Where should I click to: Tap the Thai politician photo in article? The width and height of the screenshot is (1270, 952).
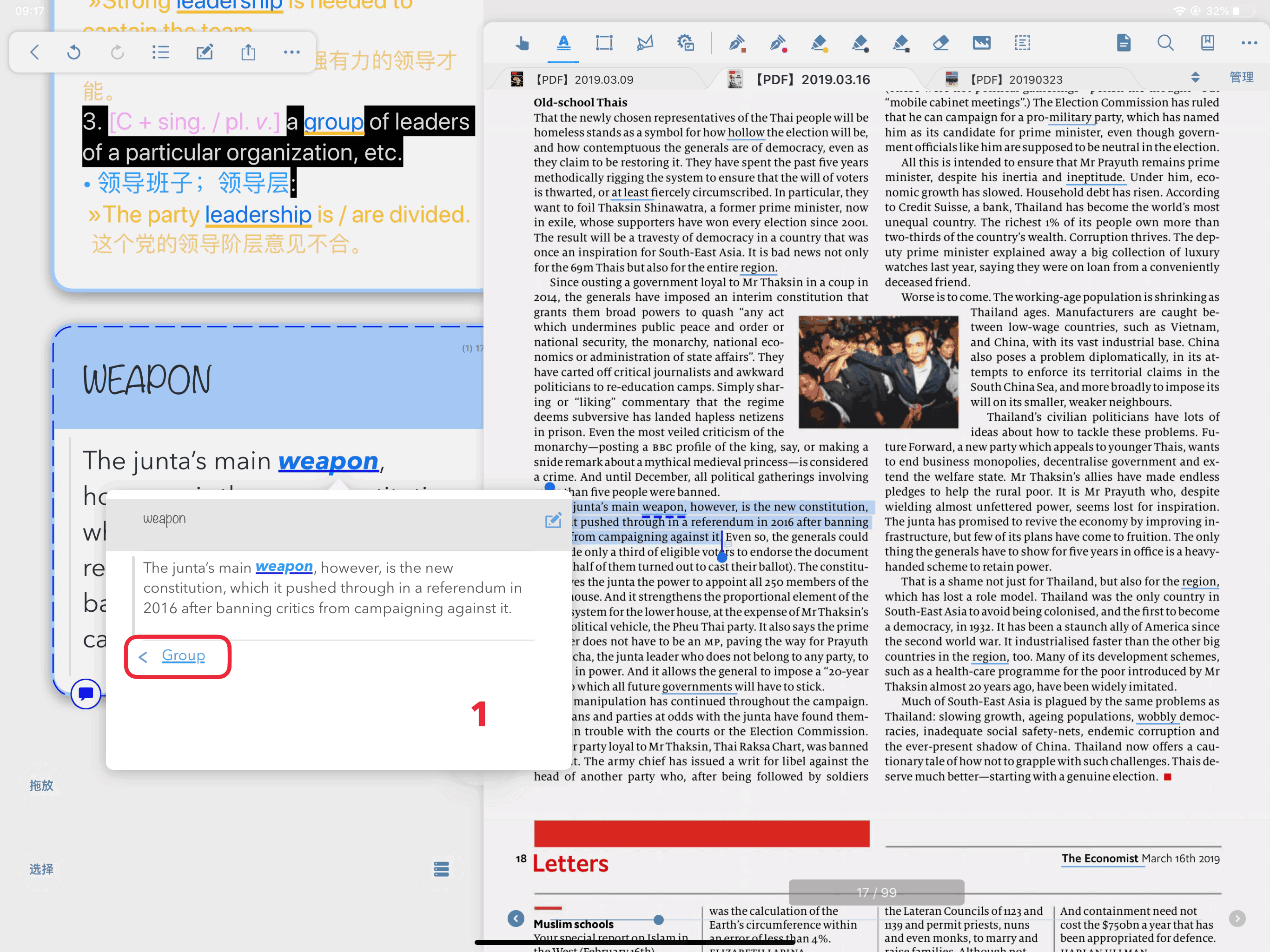[879, 371]
